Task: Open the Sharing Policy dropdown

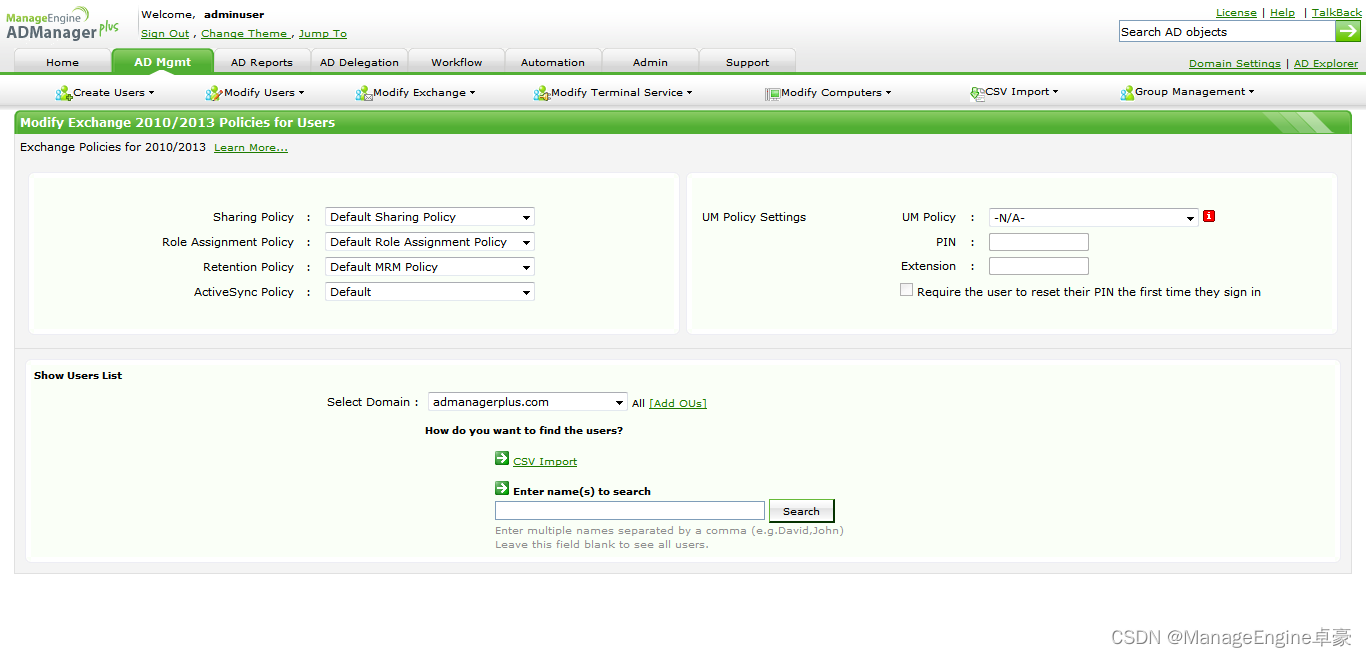Action: [x=430, y=217]
